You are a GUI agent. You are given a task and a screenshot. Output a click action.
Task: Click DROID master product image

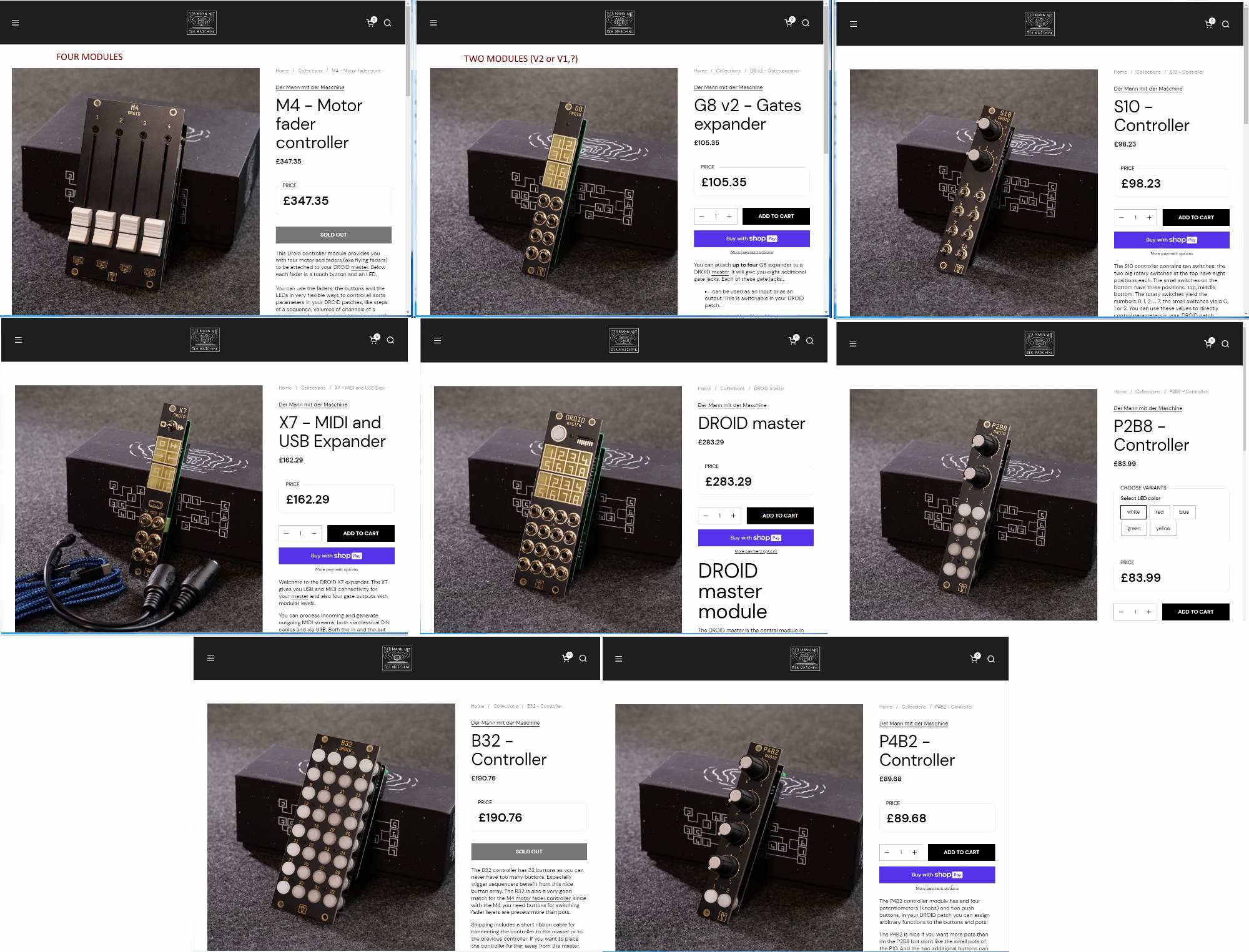[x=558, y=509]
